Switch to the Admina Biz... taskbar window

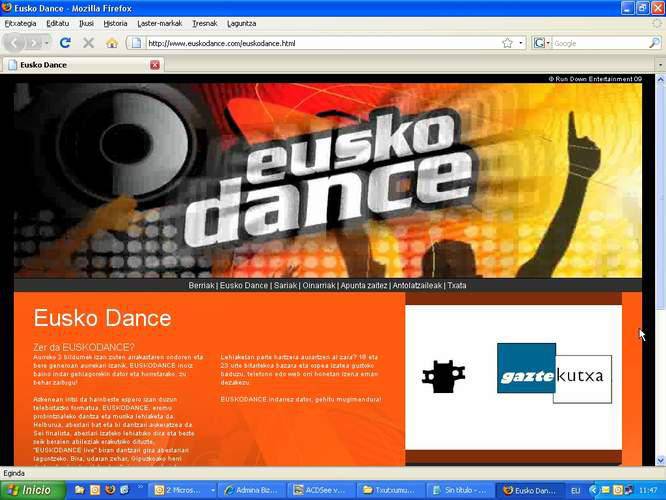[x=254, y=491]
